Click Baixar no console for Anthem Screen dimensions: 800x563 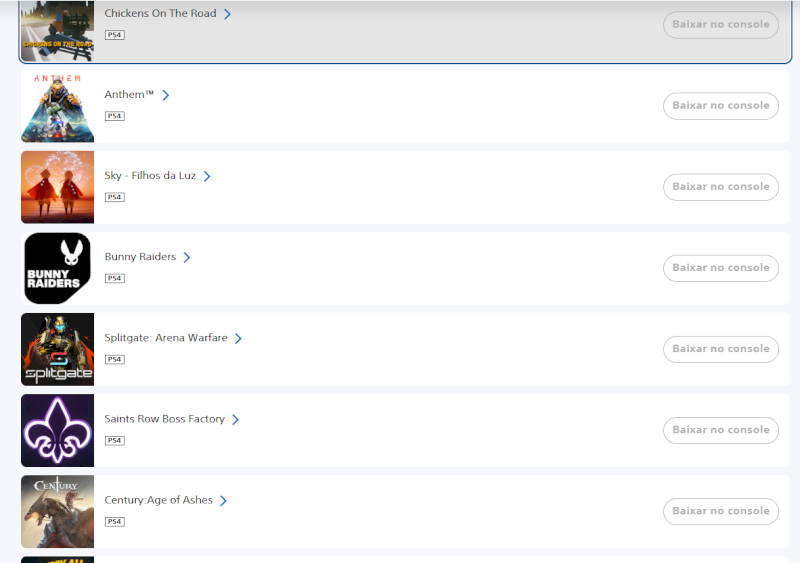pyautogui.click(x=721, y=106)
